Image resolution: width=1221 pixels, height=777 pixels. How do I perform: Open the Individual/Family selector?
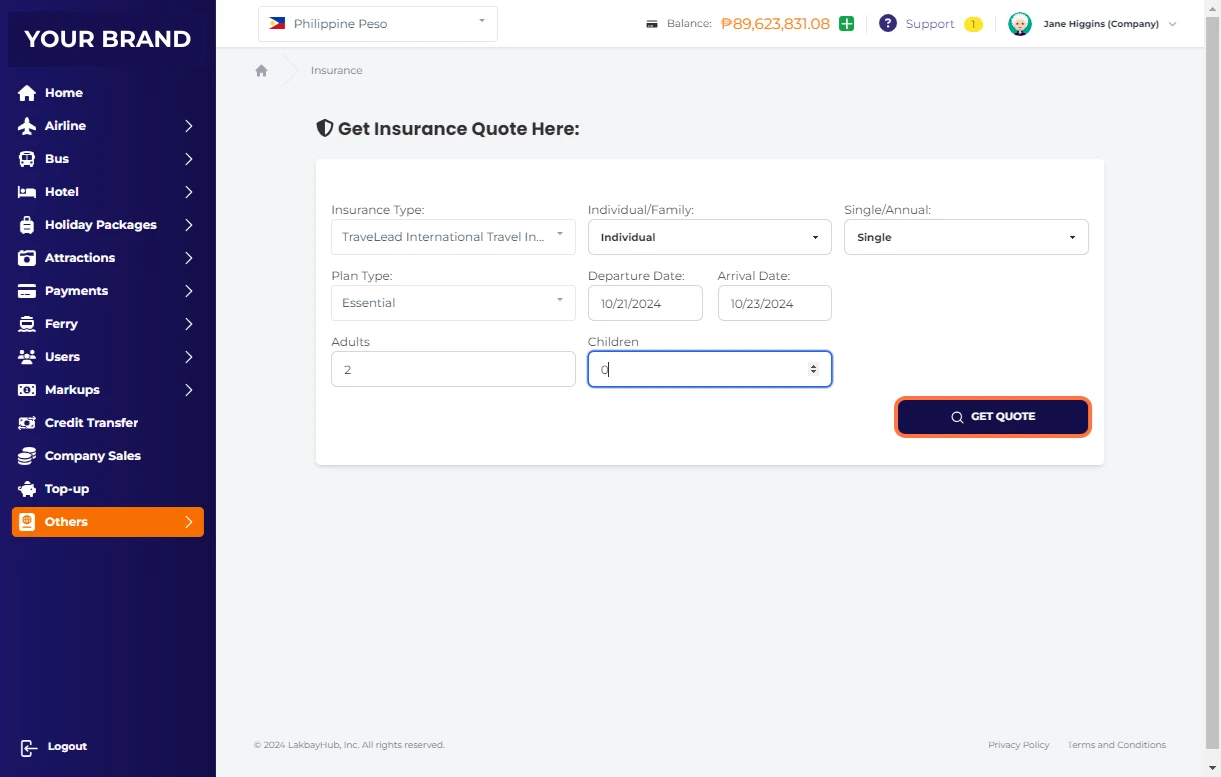coord(709,238)
